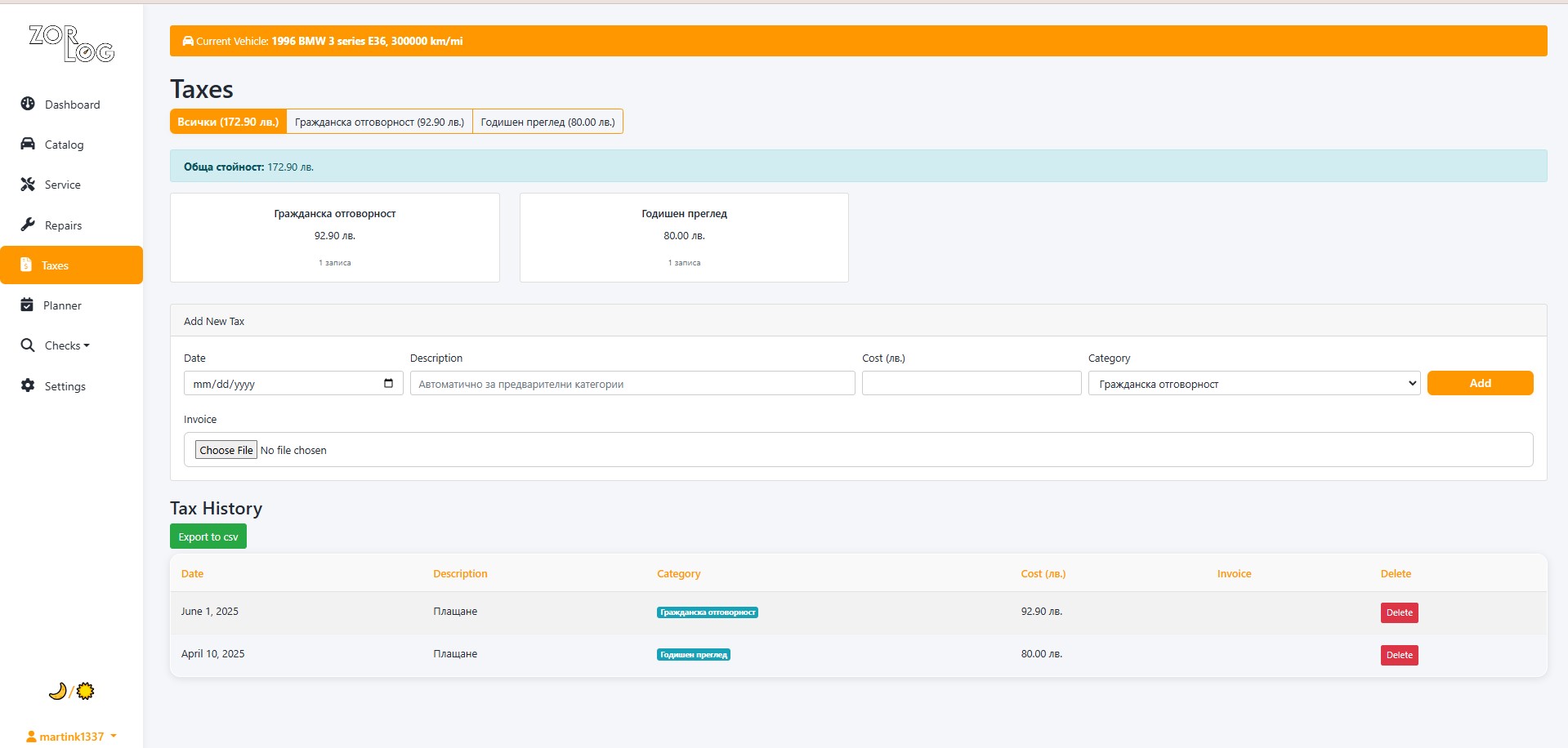This screenshot has width=1568, height=748.
Task: Open Dashboard via its gauge icon
Action: pyautogui.click(x=28, y=104)
